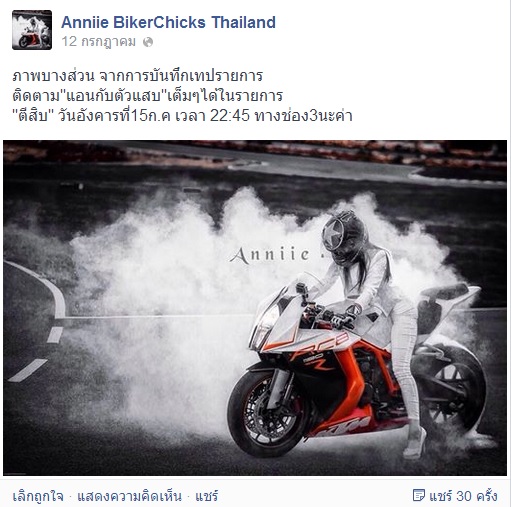Click the Anniie watermark text in photo
Image resolution: width=511 pixels, height=507 pixels.
270,255
